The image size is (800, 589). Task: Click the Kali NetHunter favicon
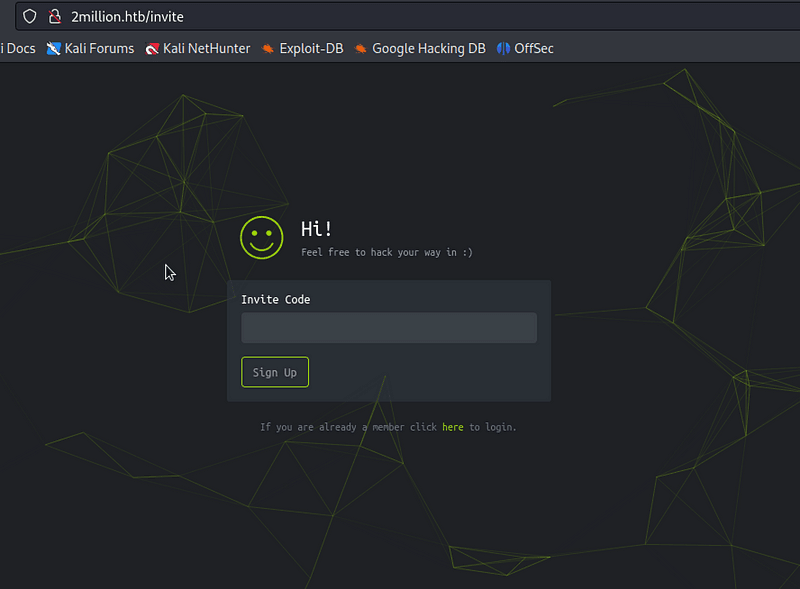point(153,48)
